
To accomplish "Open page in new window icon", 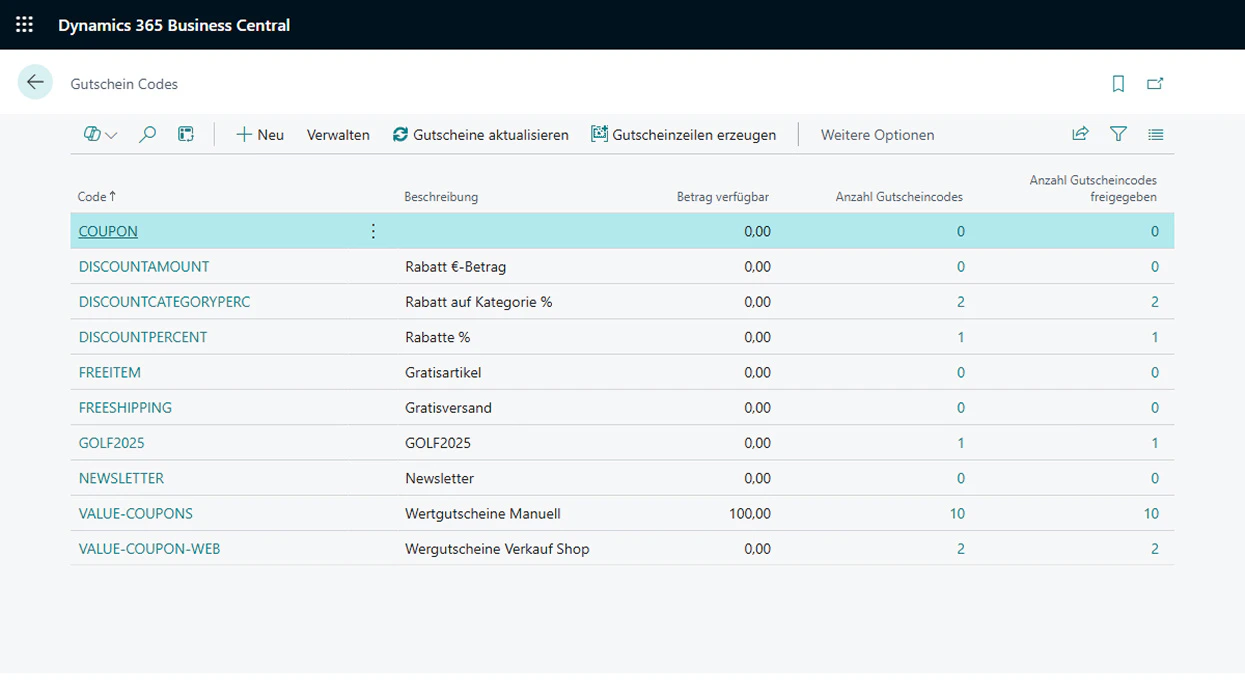I will pos(1155,84).
